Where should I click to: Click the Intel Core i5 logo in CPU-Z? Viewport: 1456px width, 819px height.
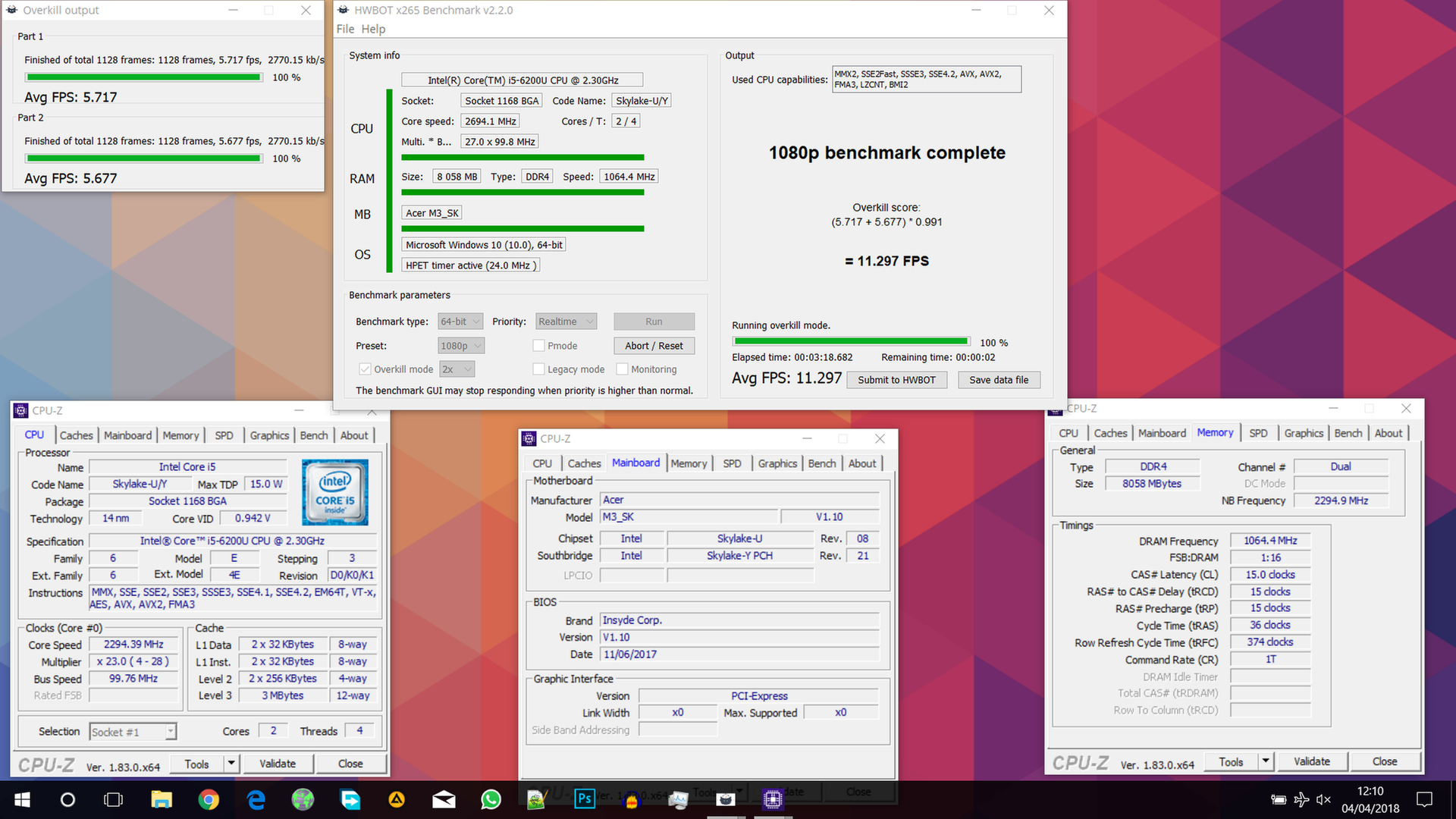coord(335,492)
